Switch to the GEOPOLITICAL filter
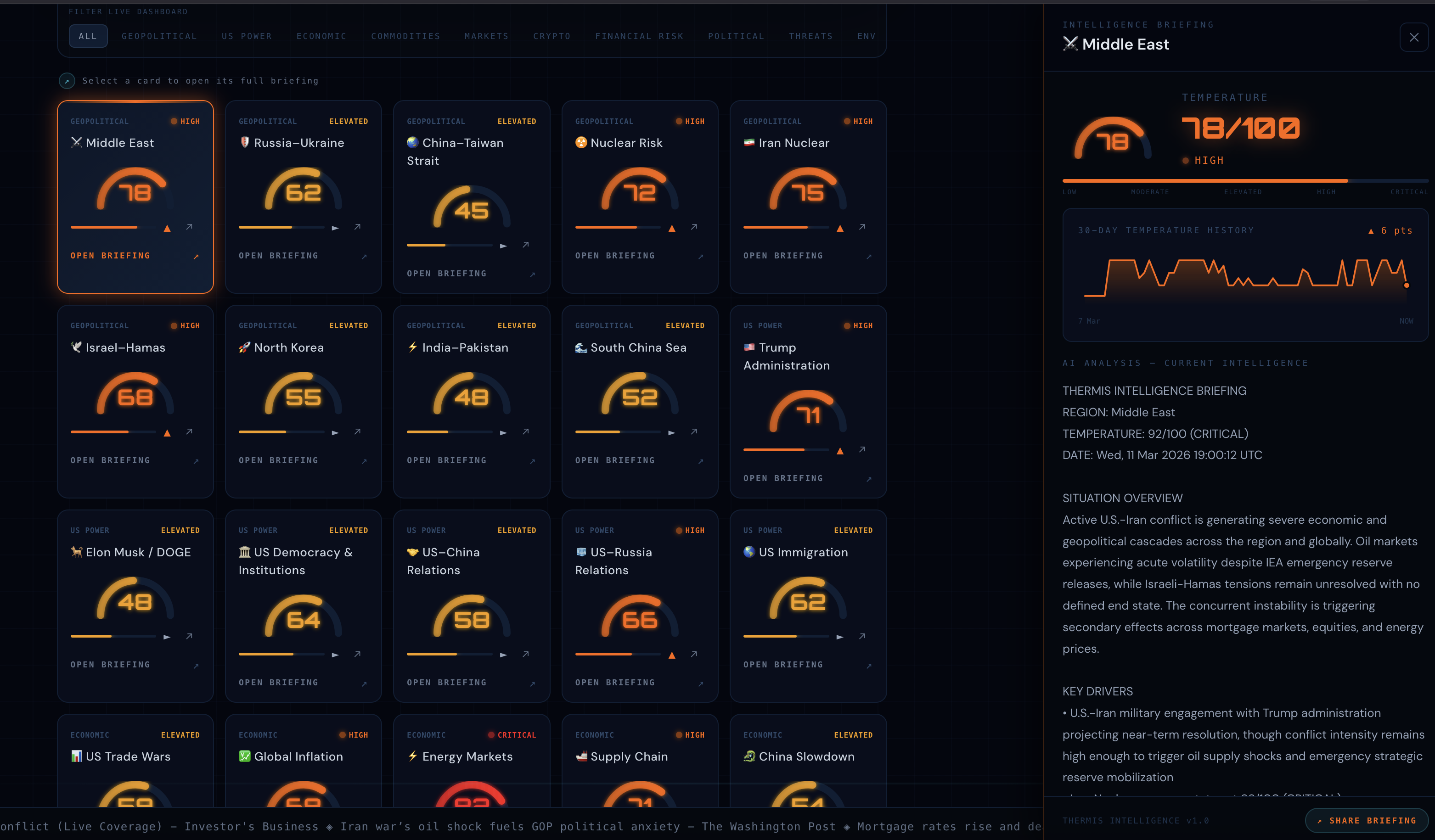The height and width of the screenshot is (840, 1435). tap(159, 36)
